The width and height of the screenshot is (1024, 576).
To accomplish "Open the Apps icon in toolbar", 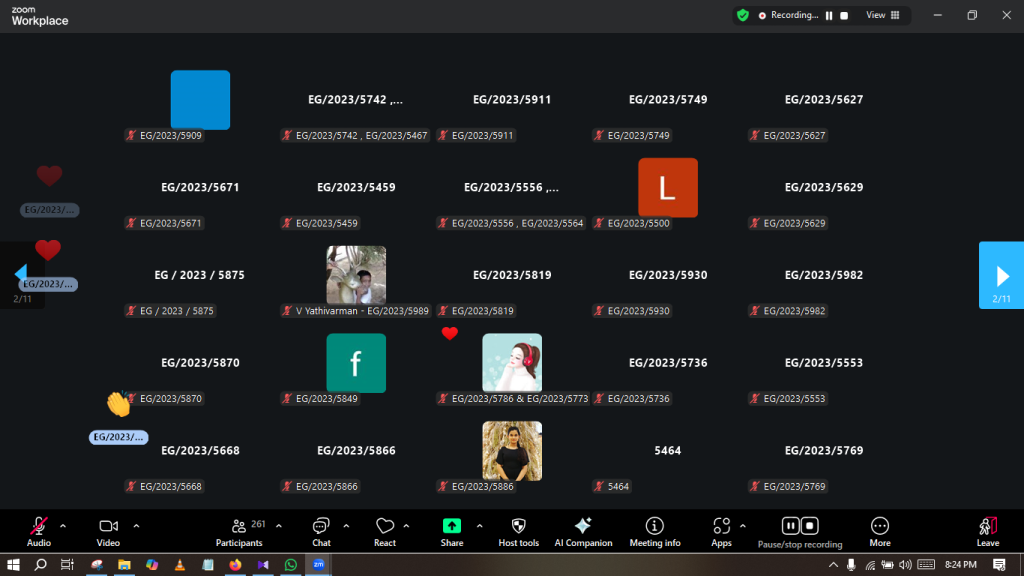I will click(721, 526).
